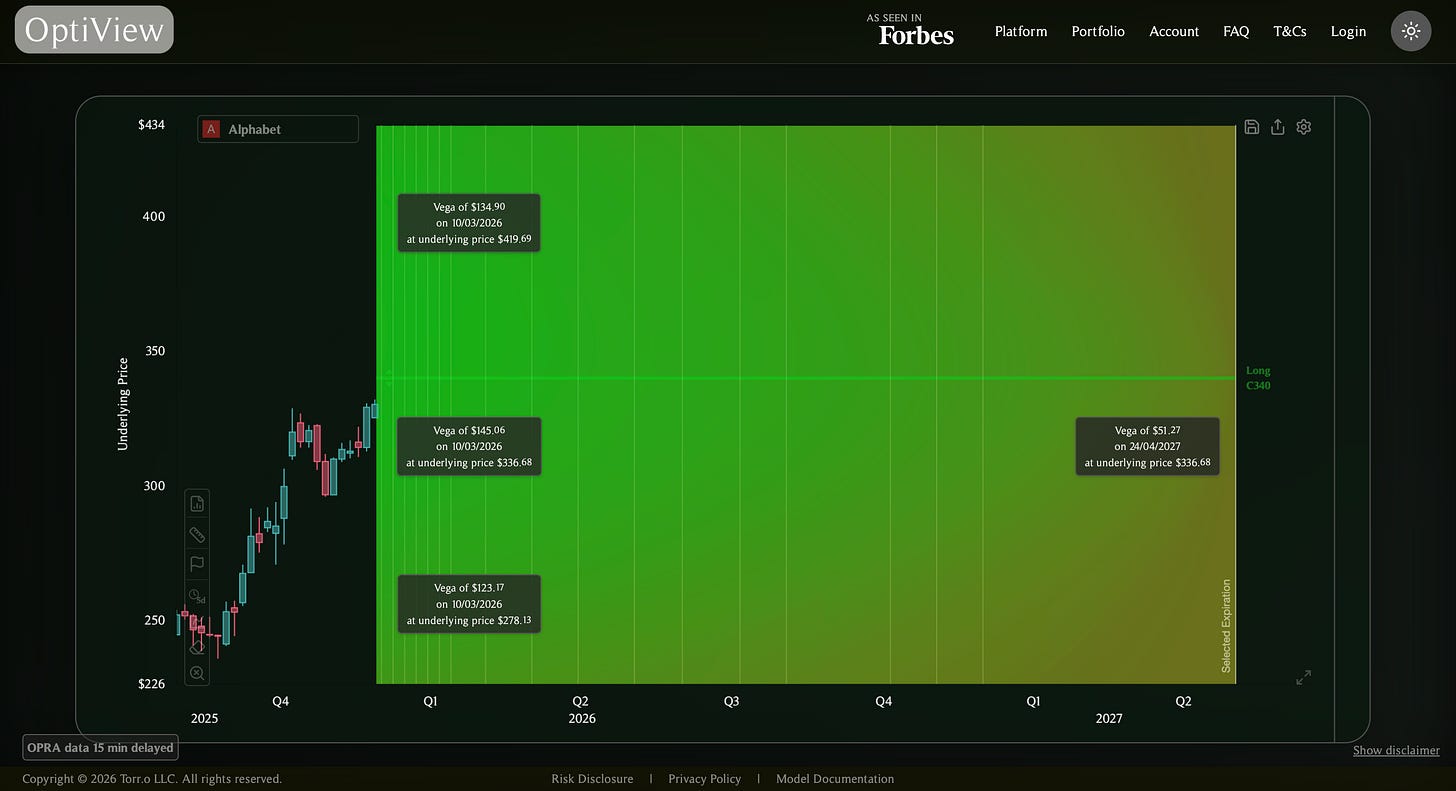This screenshot has height=791, width=1456.
Task: Click the OPRA data 15 min delayed badge
Action: 100,747
